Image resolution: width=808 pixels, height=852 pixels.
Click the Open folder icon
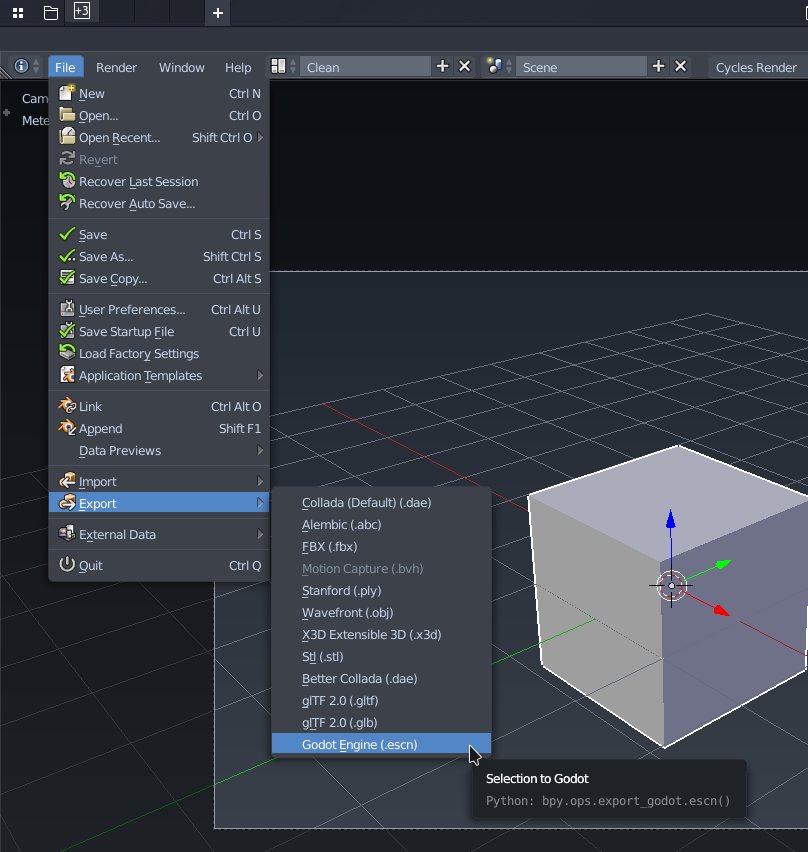(x=67, y=115)
